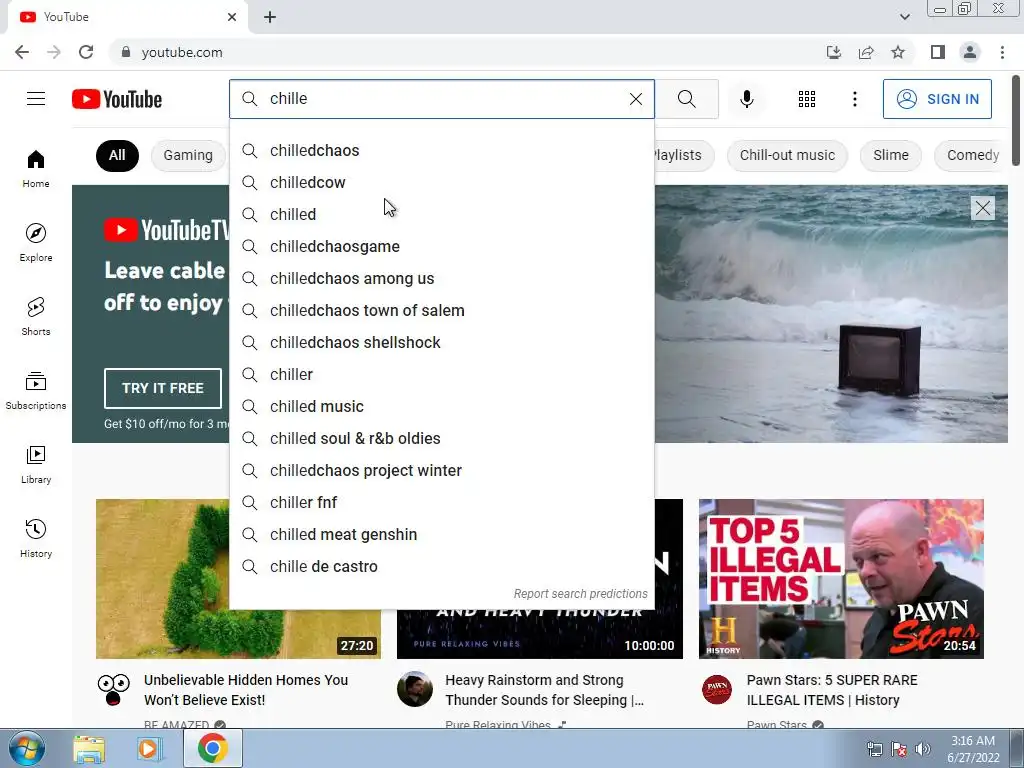Screen dimensions: 1024x768
Task: Choose chilled meat genshin suggestion
Action: point(441,534)
